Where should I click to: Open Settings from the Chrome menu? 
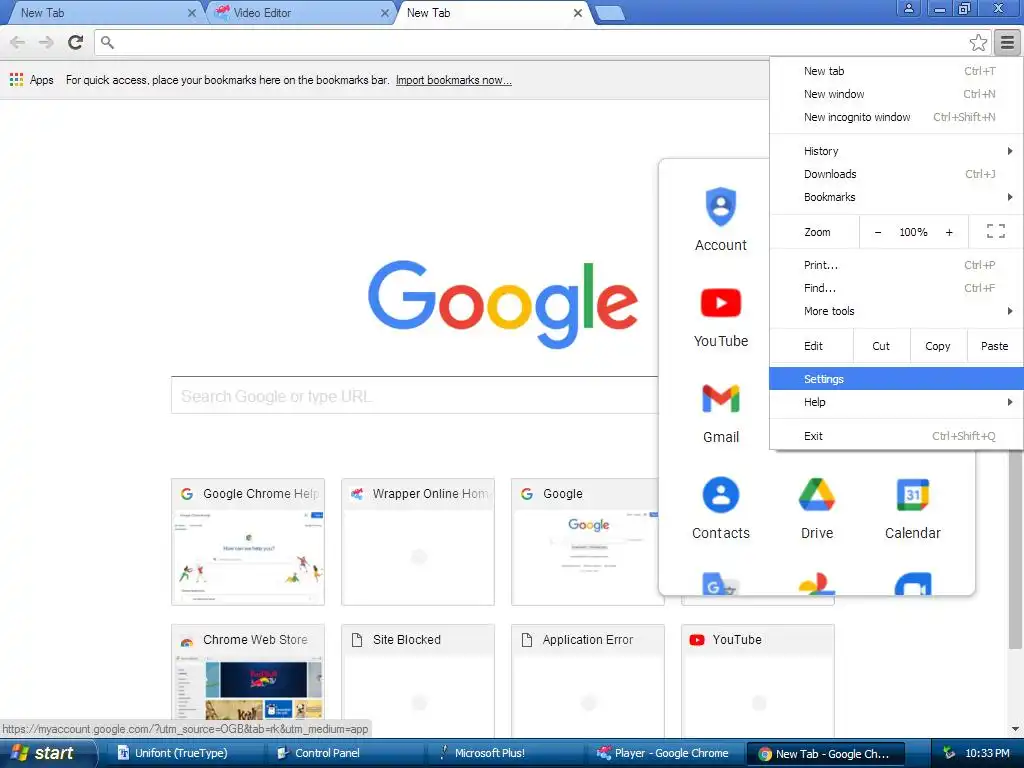[x=896, y=379]
